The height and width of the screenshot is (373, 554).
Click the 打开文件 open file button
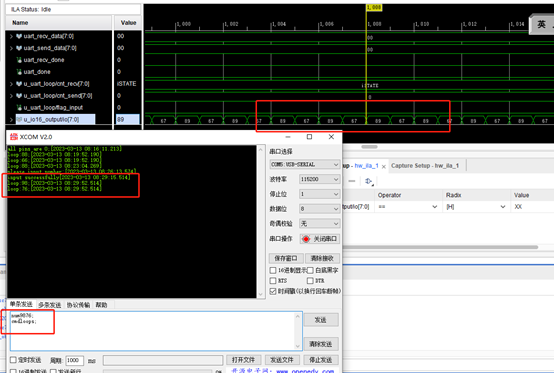(243, 360)
